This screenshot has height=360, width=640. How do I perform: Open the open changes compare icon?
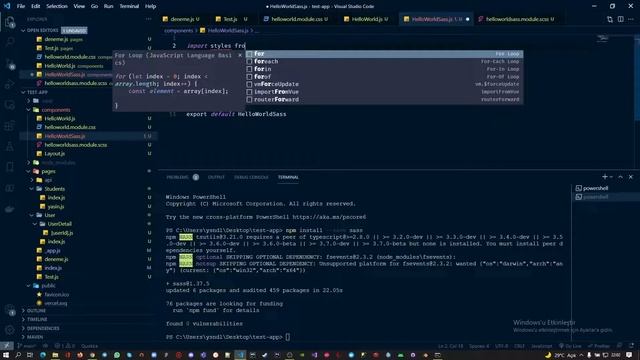point(610,19)
